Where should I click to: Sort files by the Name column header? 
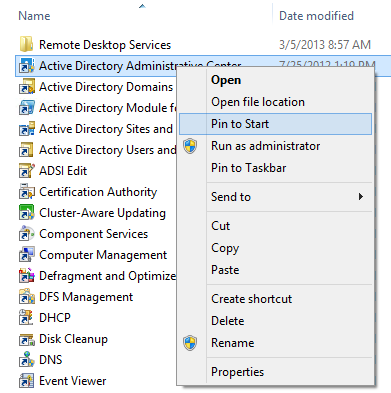coord(34,16)
